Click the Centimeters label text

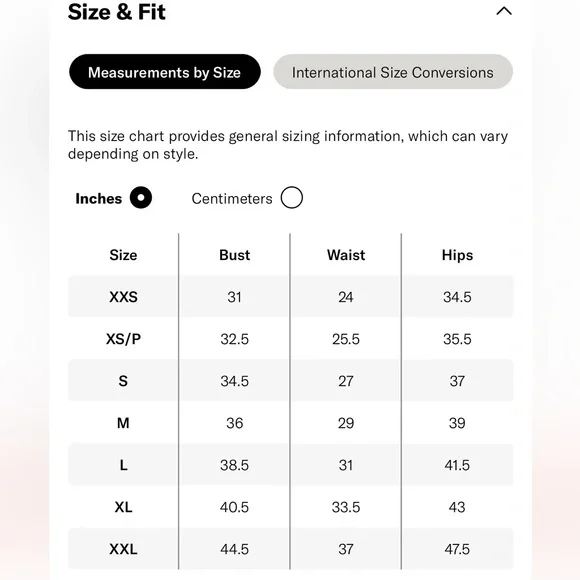tap(232, 199)
